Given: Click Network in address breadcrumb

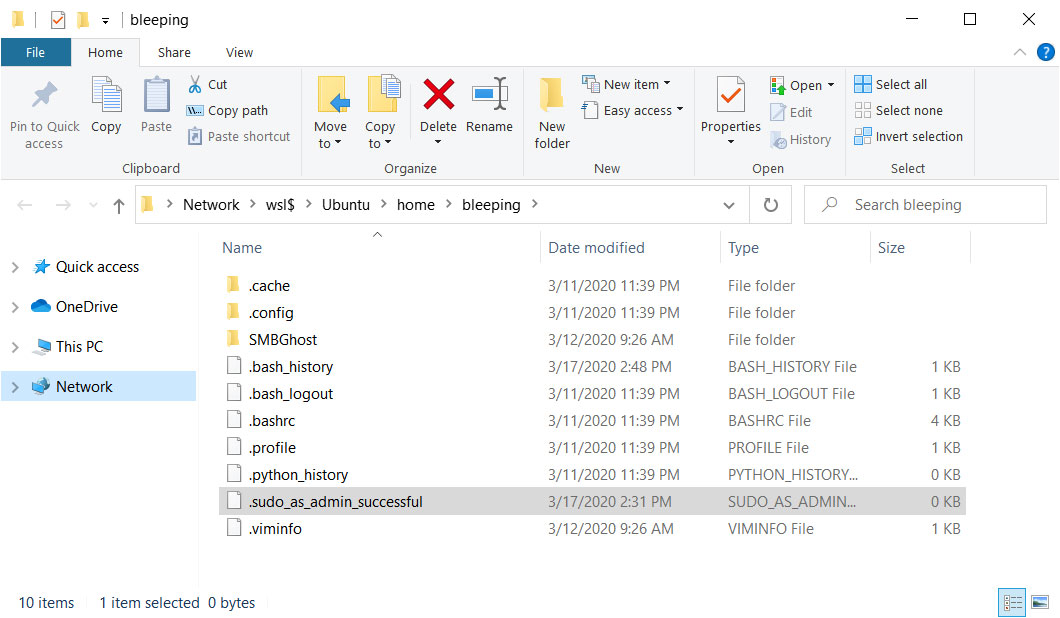Looking at the screenshot, I should click(x=211, y=205).
